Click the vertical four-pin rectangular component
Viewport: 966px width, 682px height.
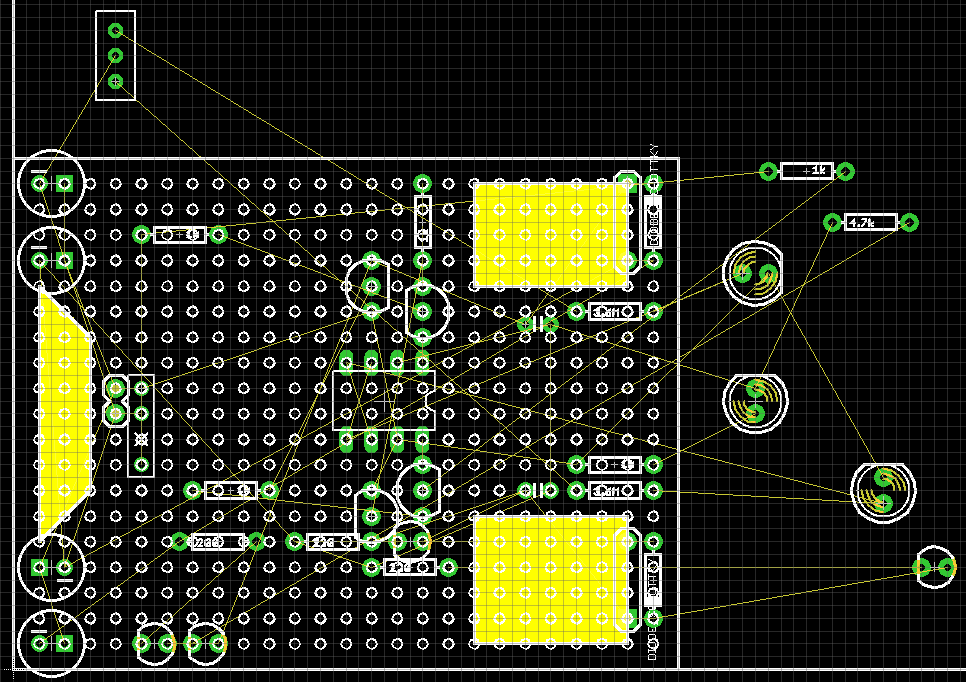coord(141,425)
